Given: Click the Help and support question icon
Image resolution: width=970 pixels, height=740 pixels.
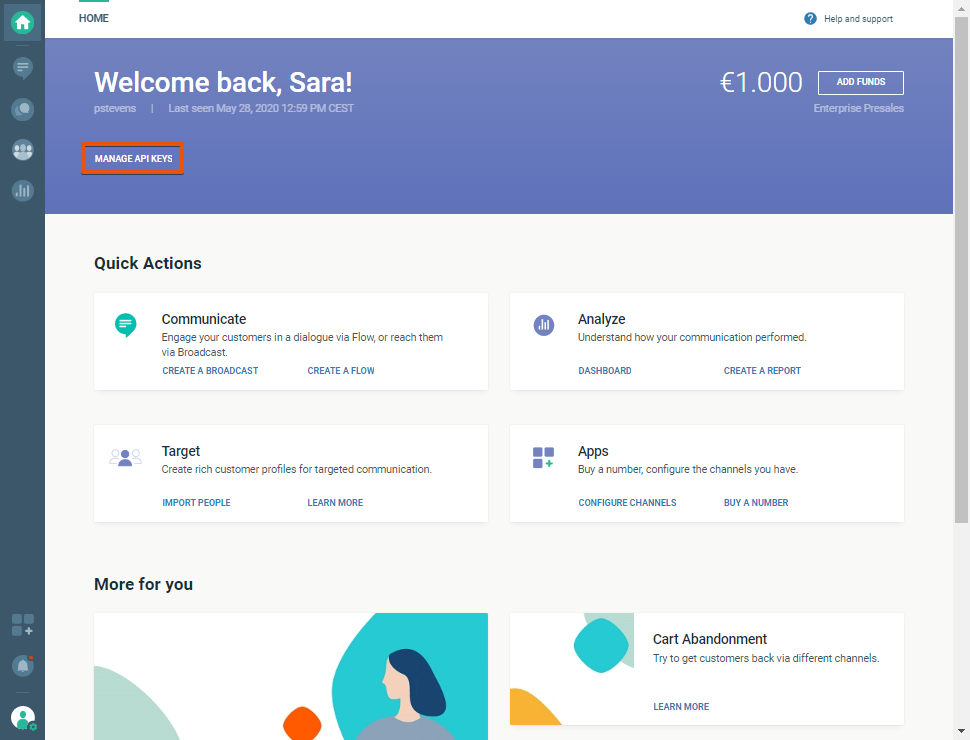Looking at the screenshot, I should point(810,18).
